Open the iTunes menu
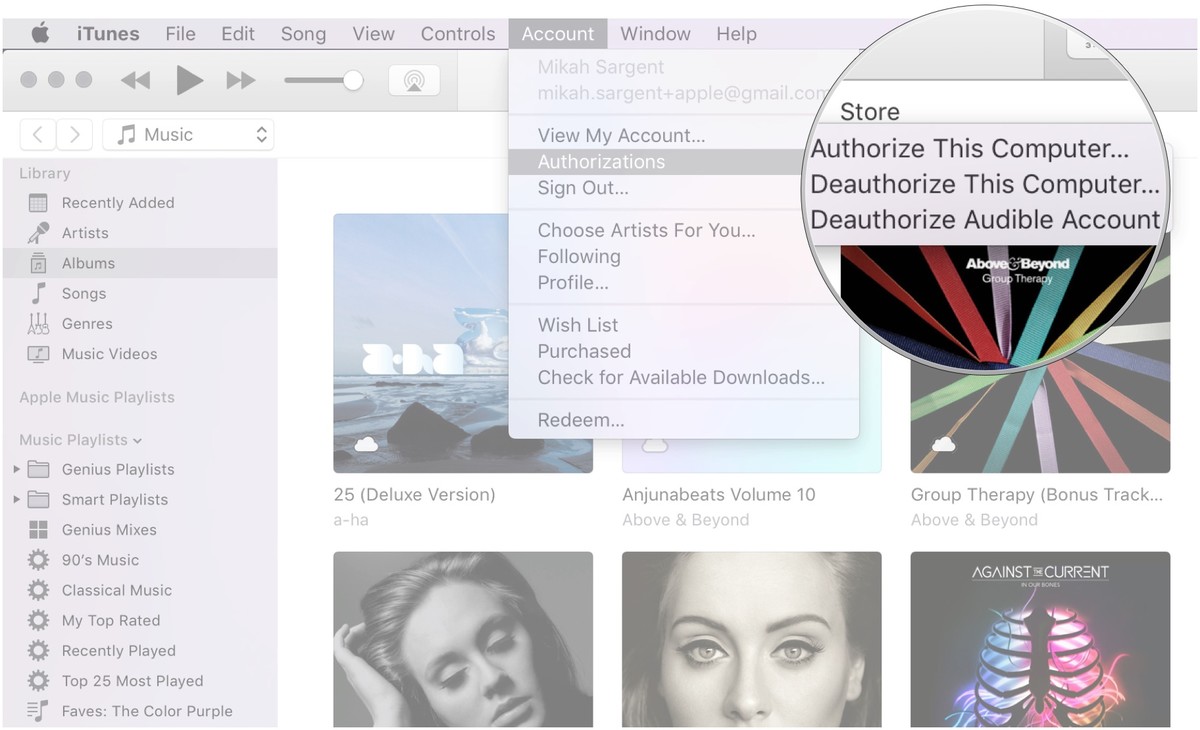The width and height of the screenshot is (1200, 730). [x=108, y=34]
